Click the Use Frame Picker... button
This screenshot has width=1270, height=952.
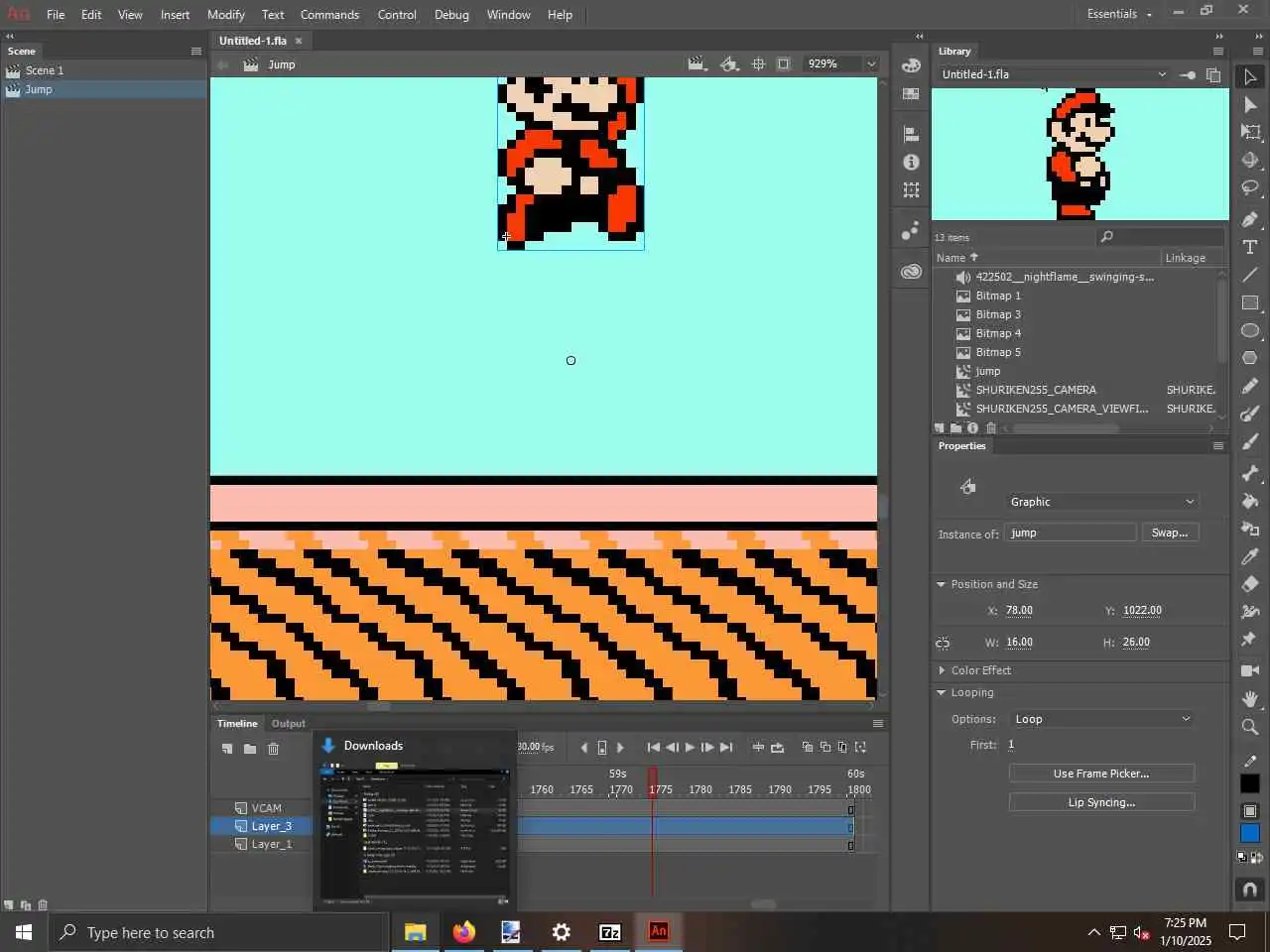[x=1101, y=773]
